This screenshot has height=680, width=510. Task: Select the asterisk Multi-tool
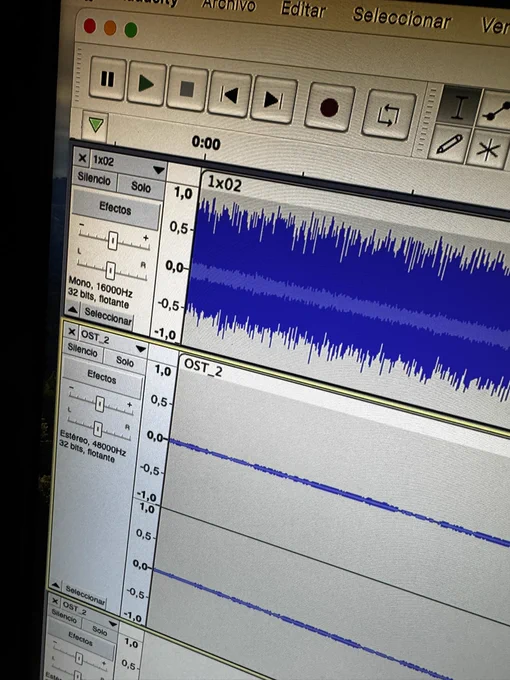click(x=488, y=150)
